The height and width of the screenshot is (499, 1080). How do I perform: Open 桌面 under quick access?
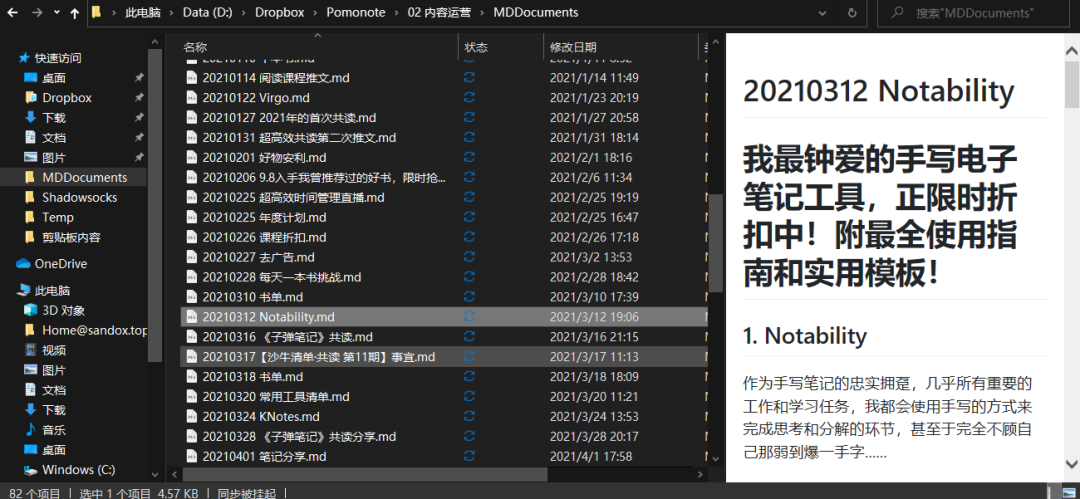(x=54, y=78)
